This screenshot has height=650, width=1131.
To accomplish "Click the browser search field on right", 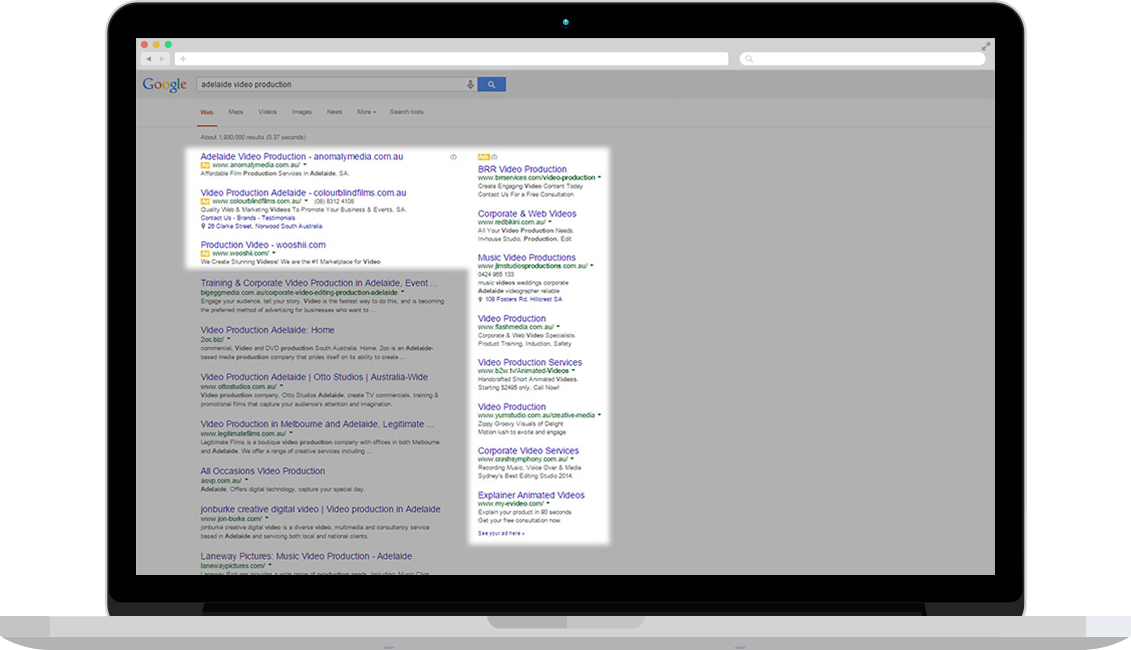I will (862, 59).
